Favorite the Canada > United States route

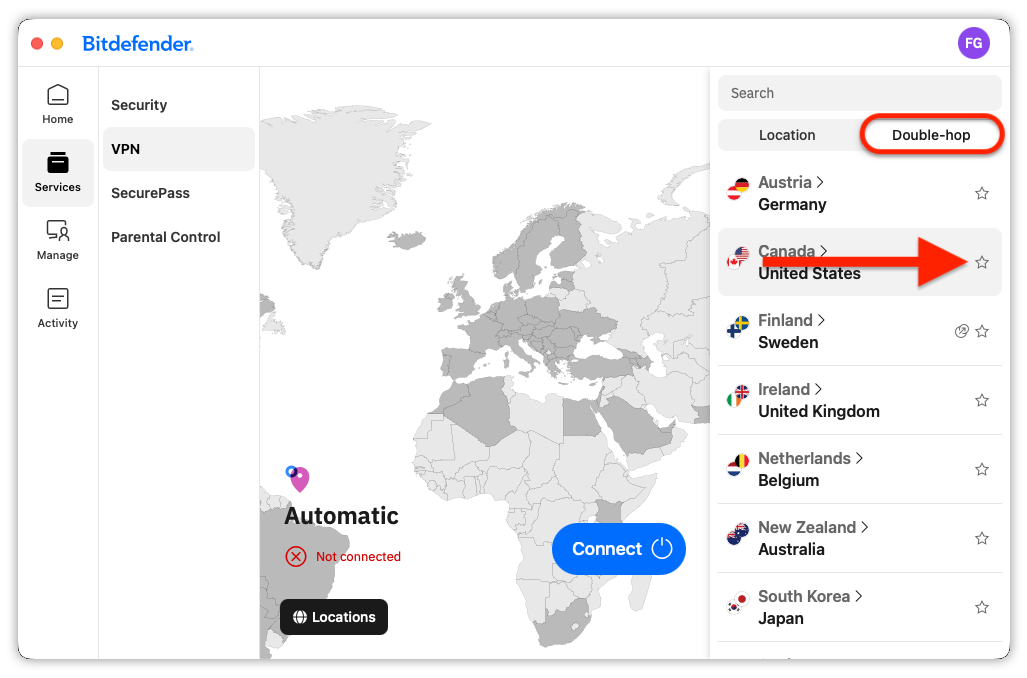[981, 263]
